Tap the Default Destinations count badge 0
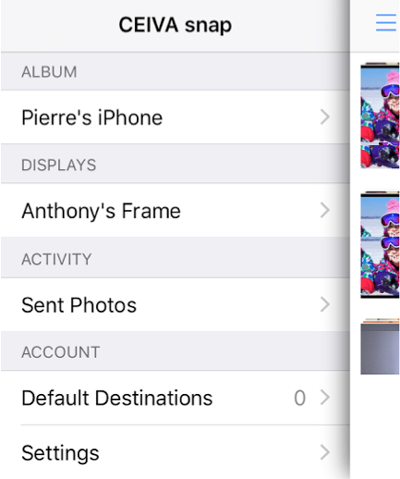Screen dimensions: 400x479 300,398
